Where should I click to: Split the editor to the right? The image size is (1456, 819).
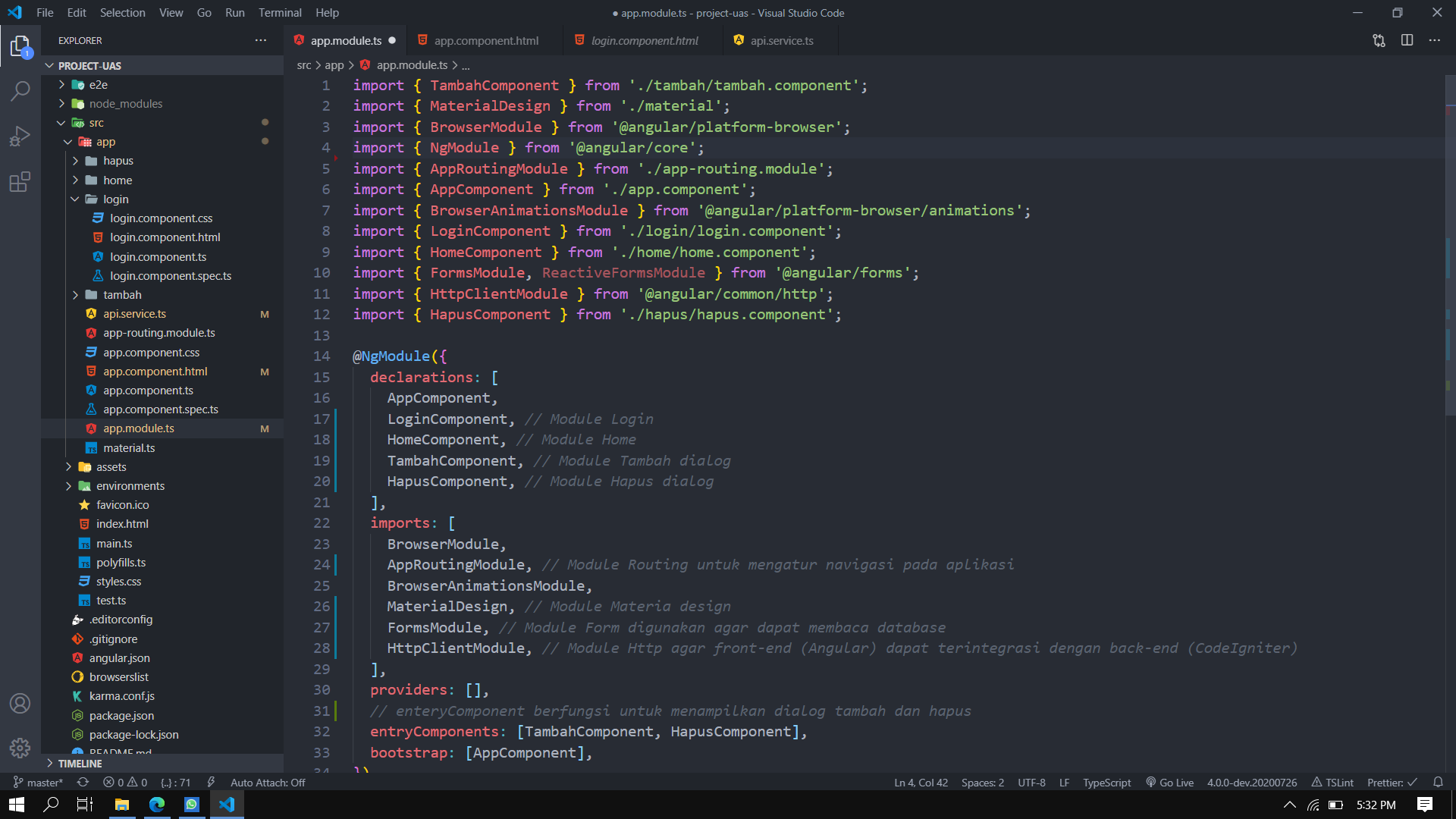pos(1407,41)
